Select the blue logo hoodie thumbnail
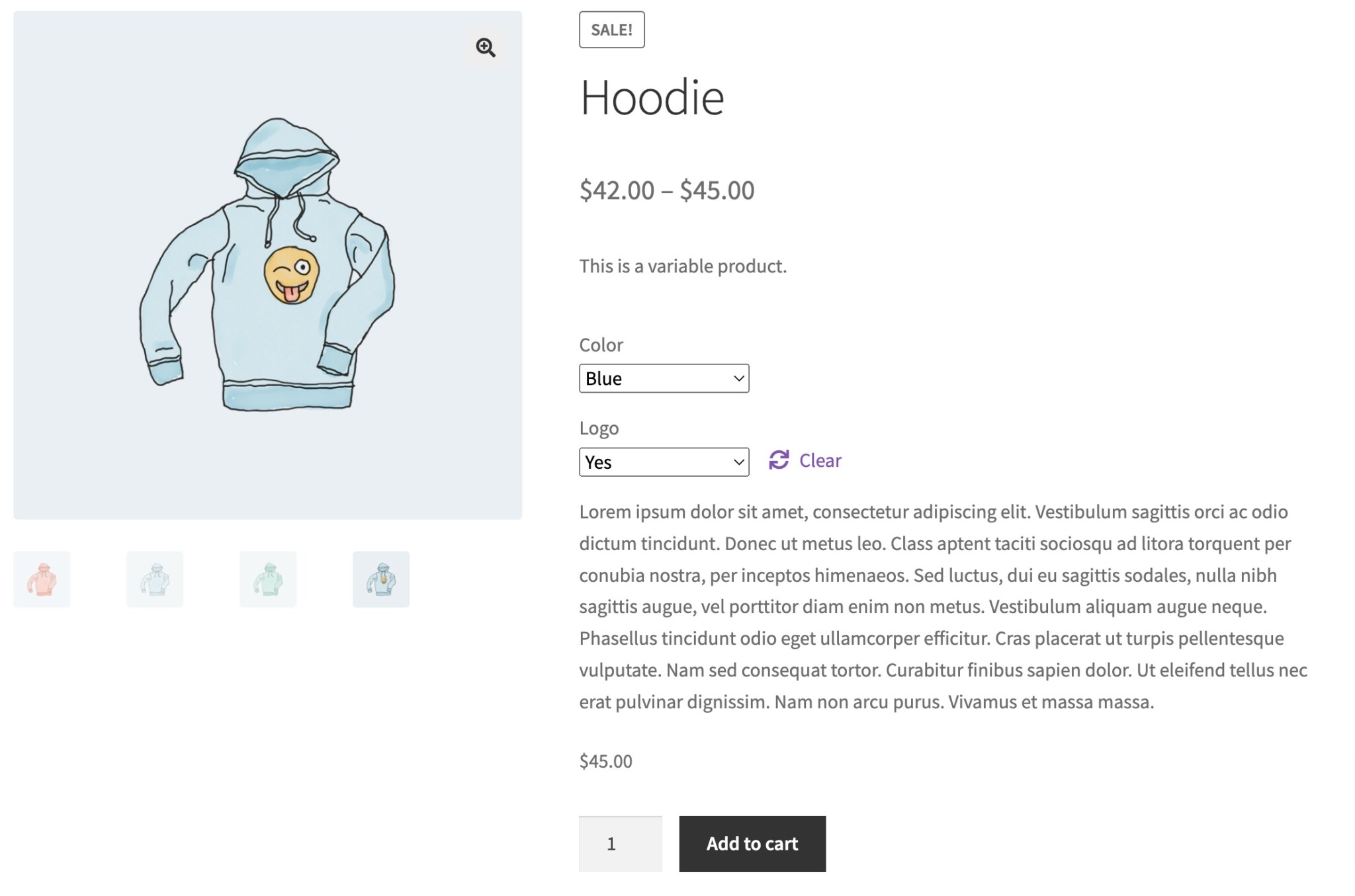This screenshot has height=896, width=1355. point(381,579)
